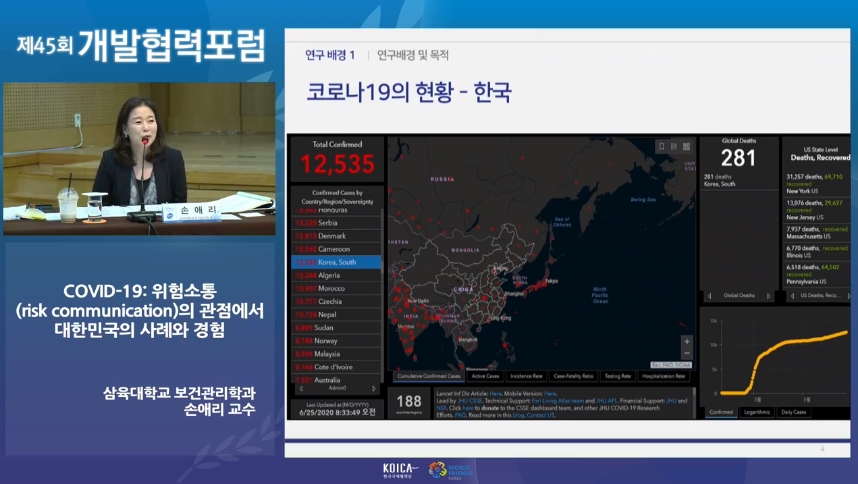Click the Total Confirmed 12,535 figure

point(337,164)
